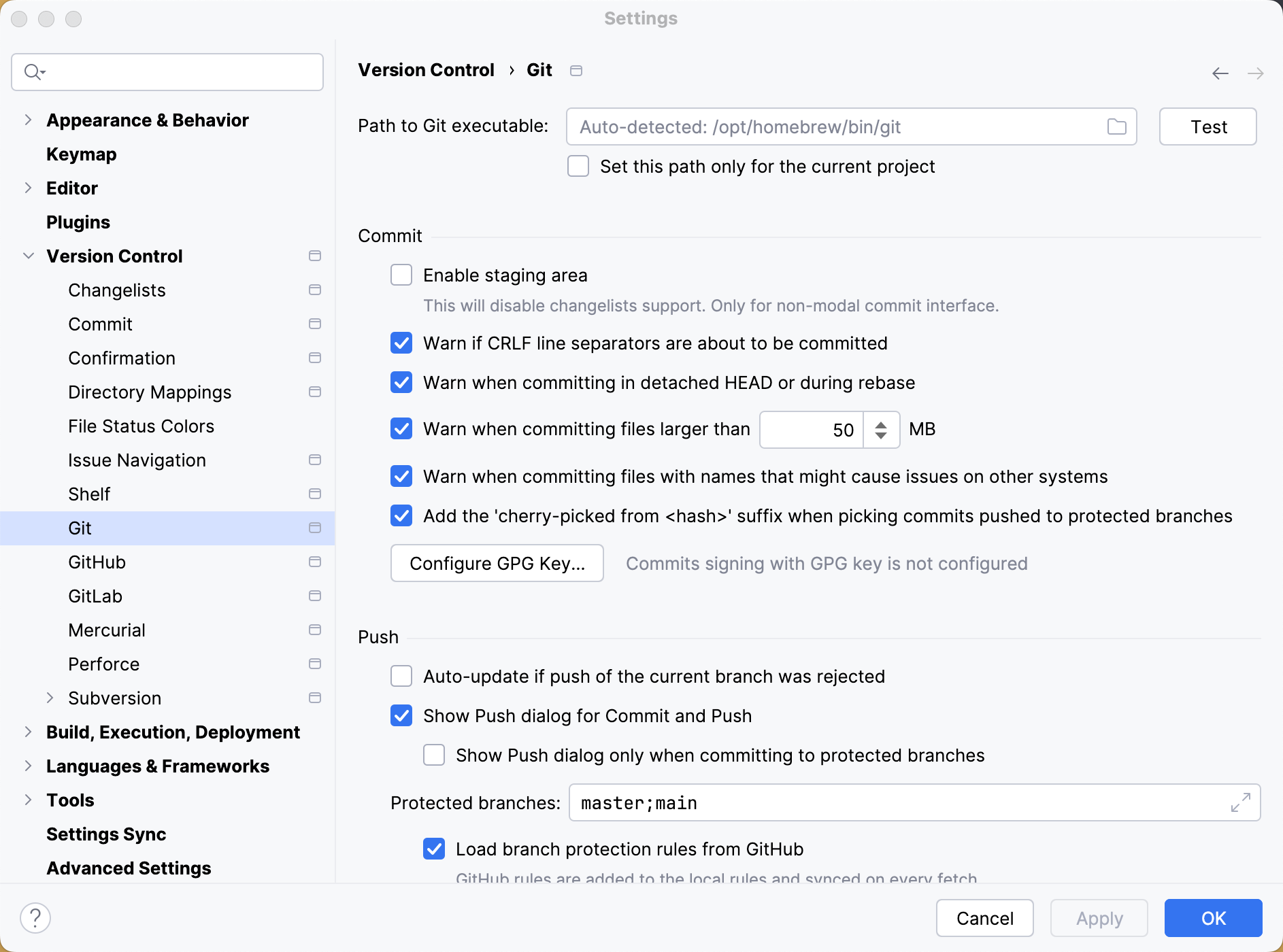
Task: Click the page icon beside the Git breadcrumb
Action: tap(576, 70)
